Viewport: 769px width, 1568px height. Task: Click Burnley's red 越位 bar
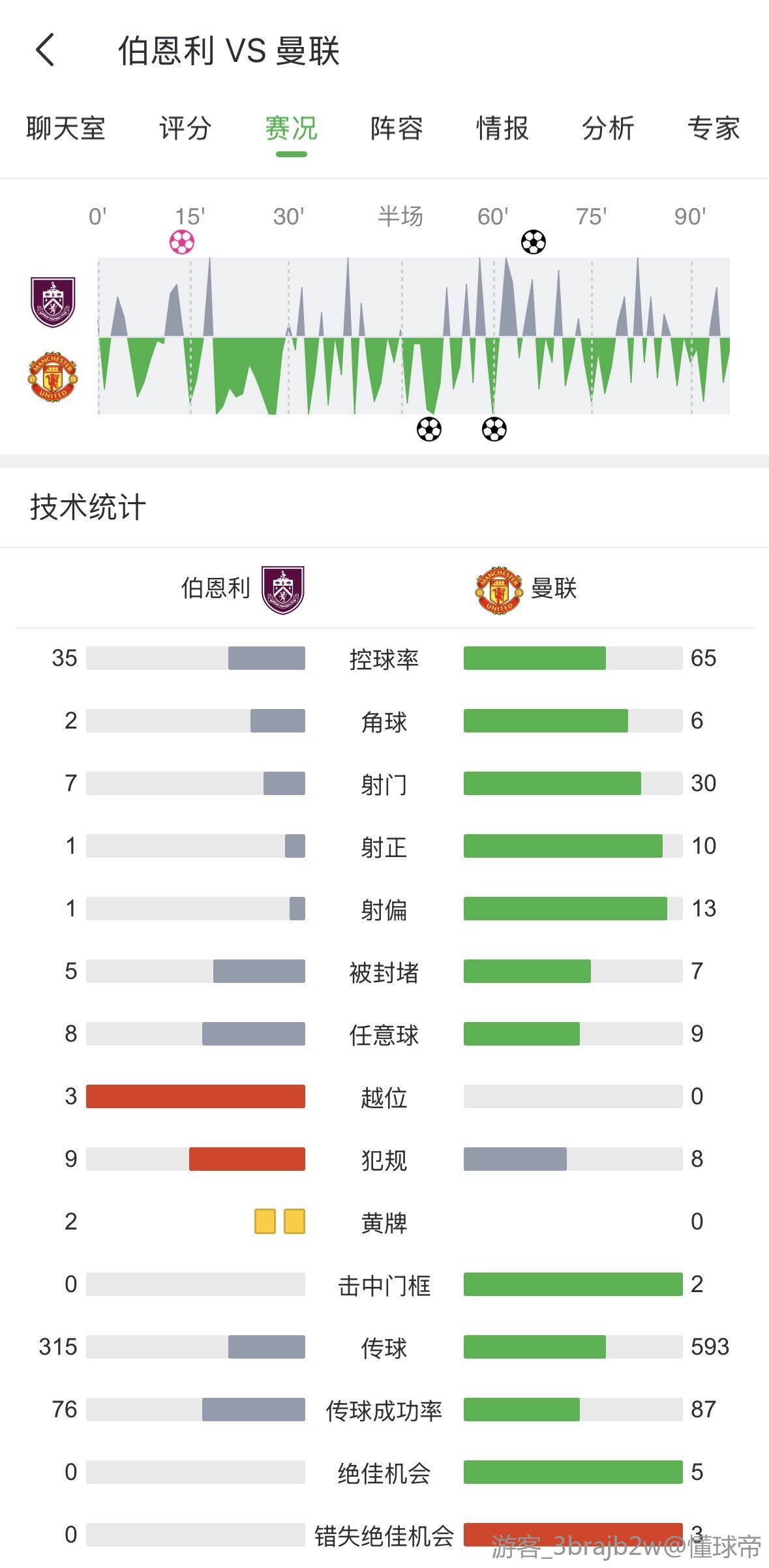pyautogui.click(x=196, y=1096)
